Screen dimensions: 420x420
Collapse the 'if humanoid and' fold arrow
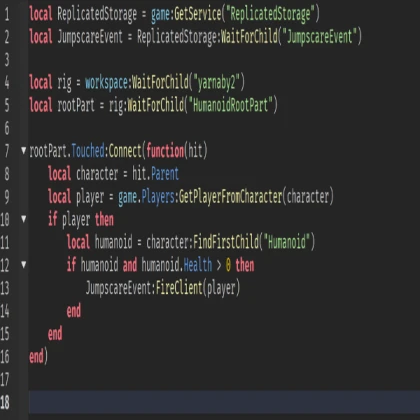(23, 264)
